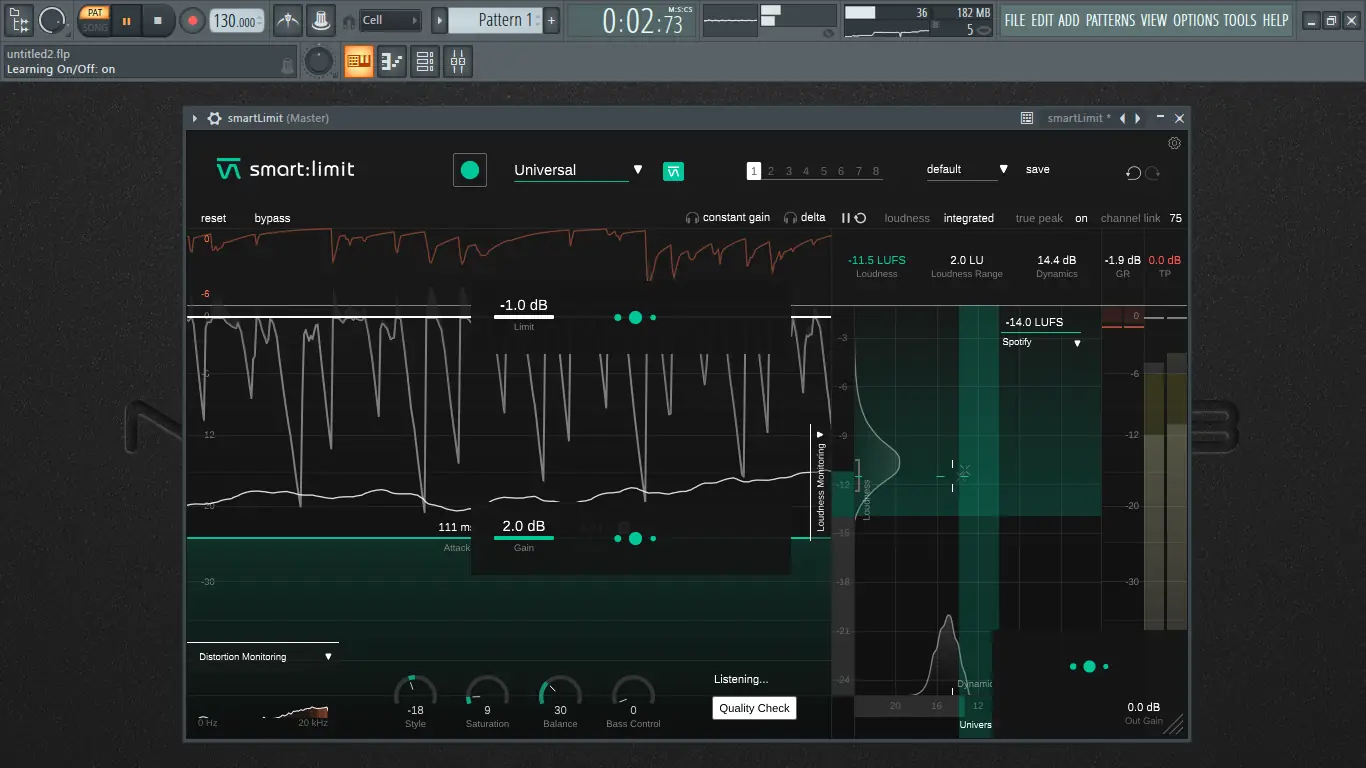The width and height of the screenshot is (1366, 768).
Task: Click the -1.0 dB Limit value
Action: [x=524, y=306]
